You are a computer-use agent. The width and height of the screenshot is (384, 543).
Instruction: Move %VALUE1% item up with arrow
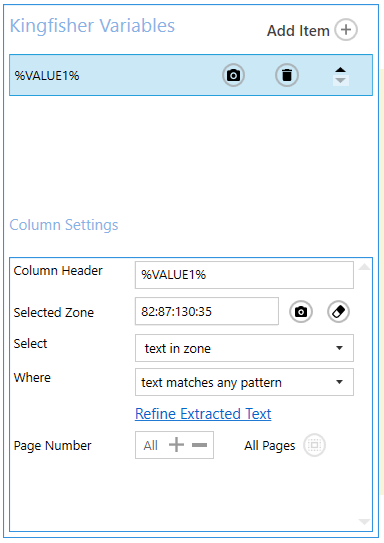(341, 70)
